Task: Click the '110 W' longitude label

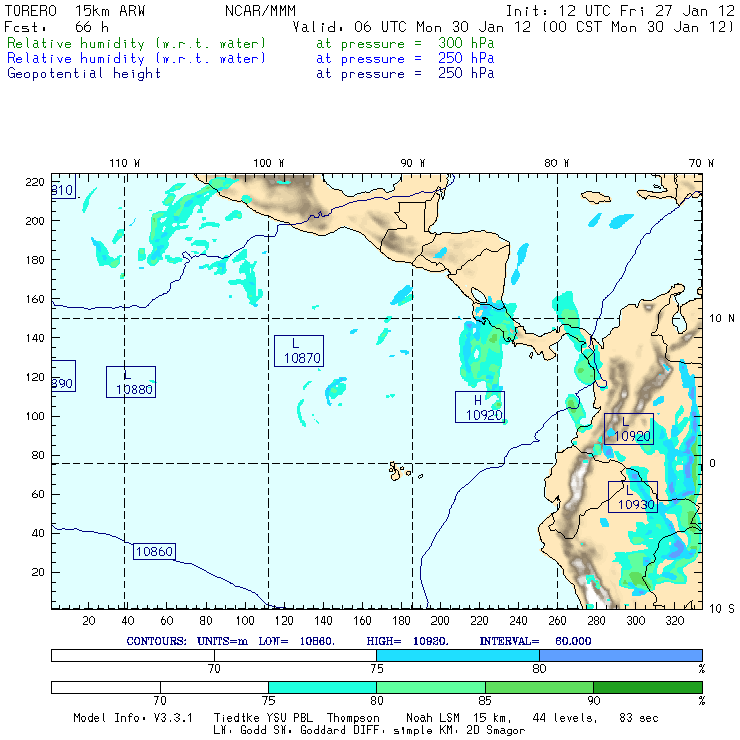Action: [x=125, y=163]
